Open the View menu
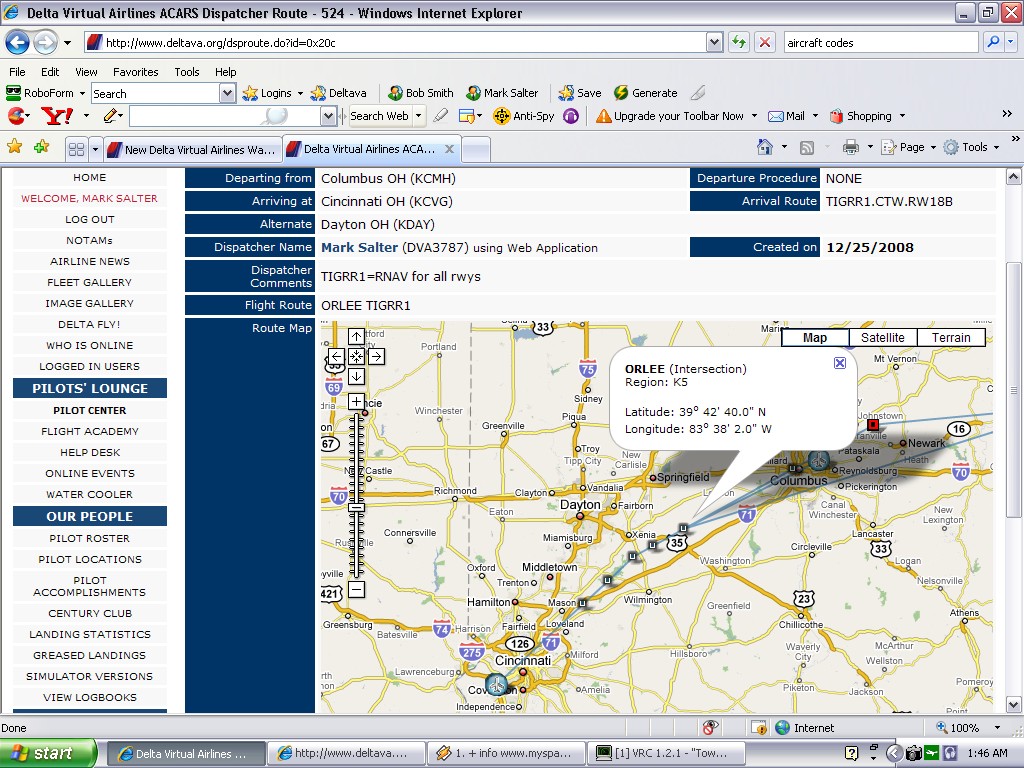Viewport: 1024px width, 768px height. click(x=86, y=72)
